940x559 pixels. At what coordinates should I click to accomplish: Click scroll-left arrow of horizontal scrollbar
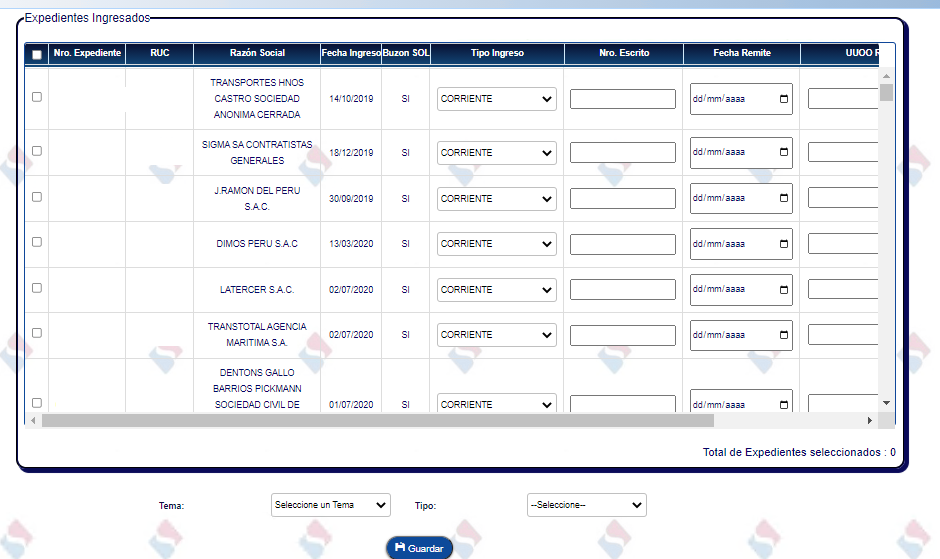pos(33,420)
